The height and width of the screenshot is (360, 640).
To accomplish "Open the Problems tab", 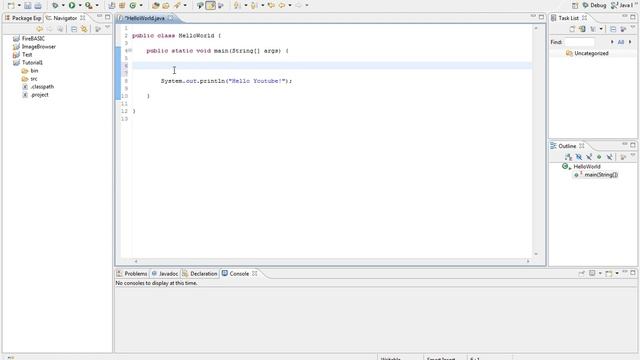I will click(x=132, y=273).
